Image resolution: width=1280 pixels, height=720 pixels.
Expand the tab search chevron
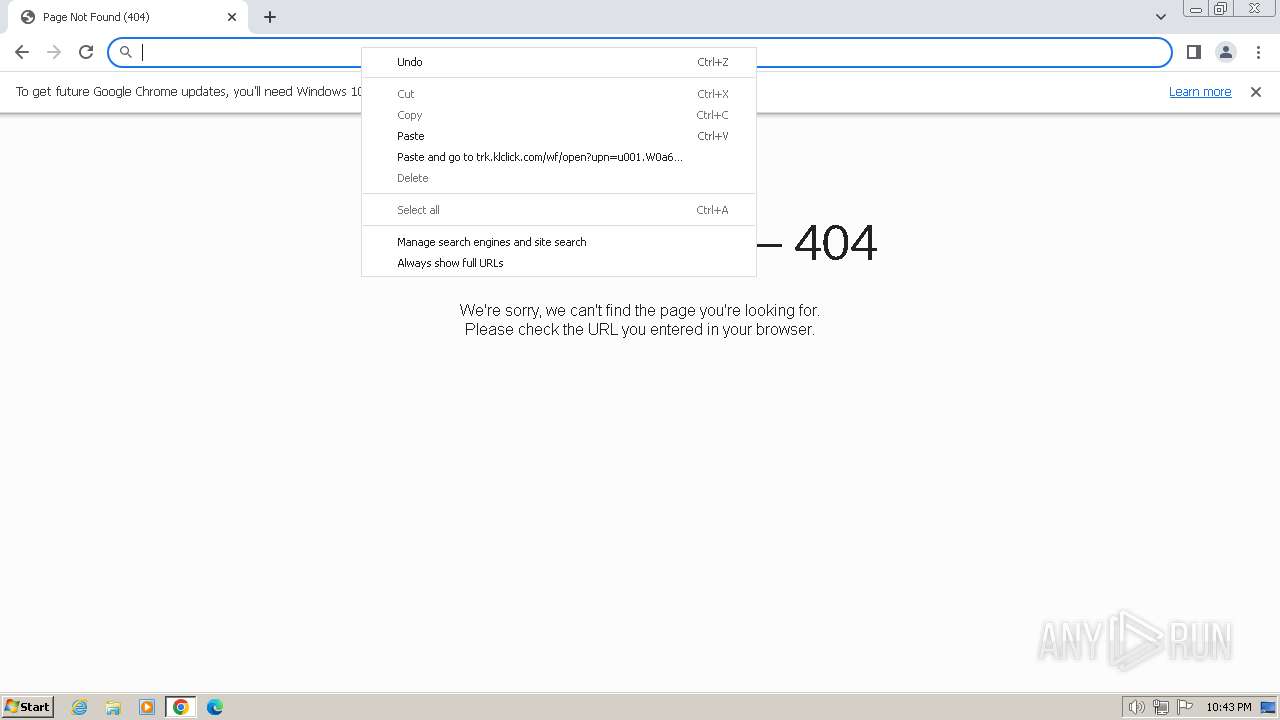coord(1161,17)
